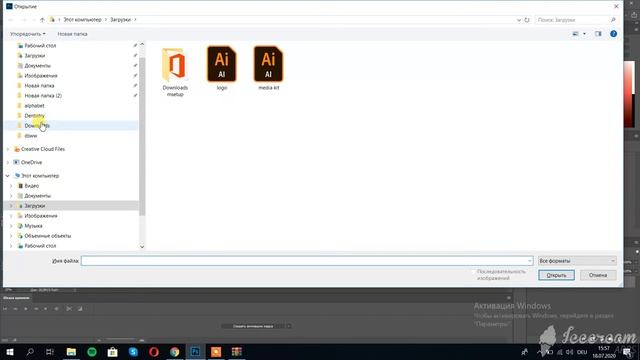Open the 'Новая папка (2)' folder shortcut
The width and height of the screenshot is (640, 360).
coord(43,96)
